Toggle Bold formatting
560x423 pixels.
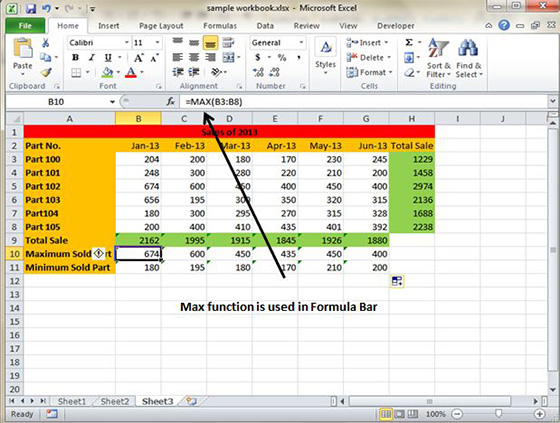pos(75,58)
